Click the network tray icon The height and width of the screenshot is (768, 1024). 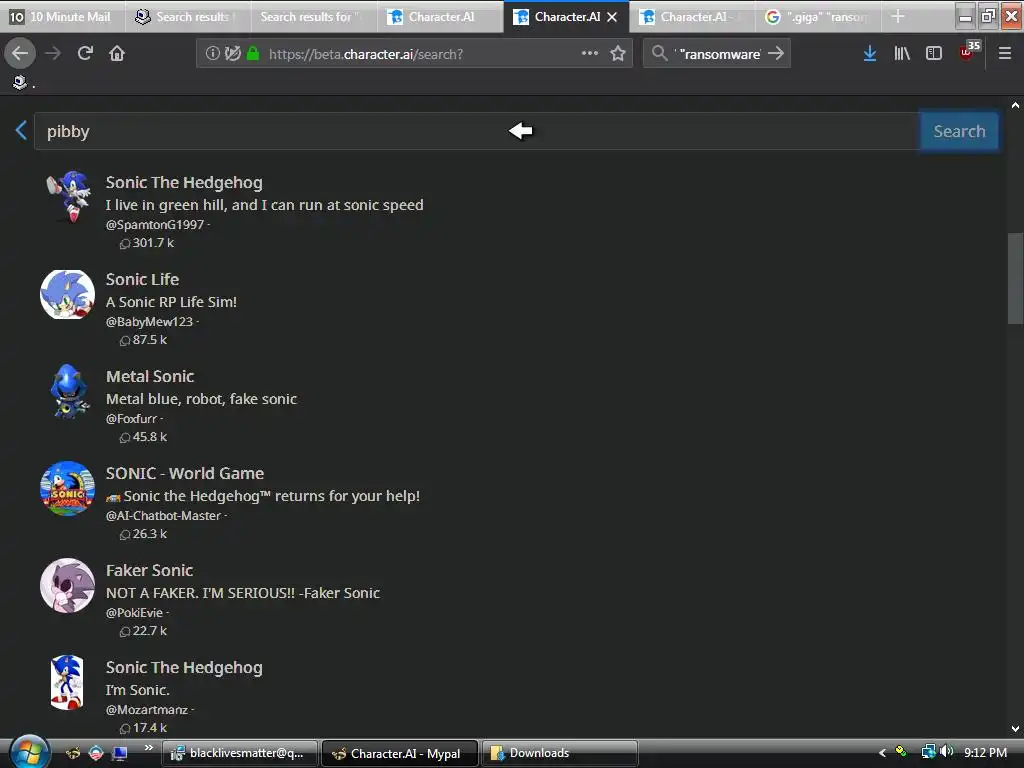tap(928, 752)
